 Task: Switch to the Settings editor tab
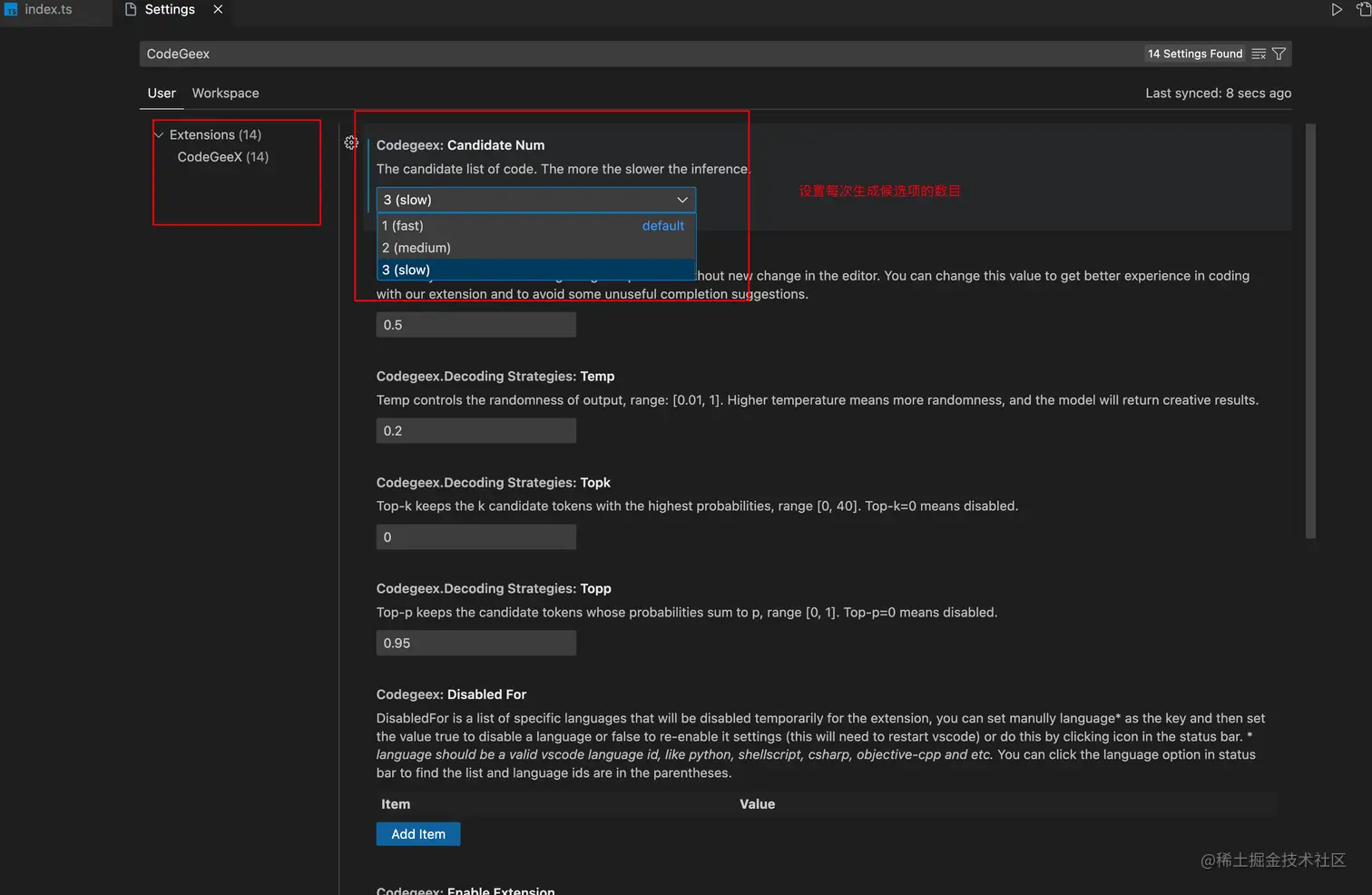[x=170, y=10]
